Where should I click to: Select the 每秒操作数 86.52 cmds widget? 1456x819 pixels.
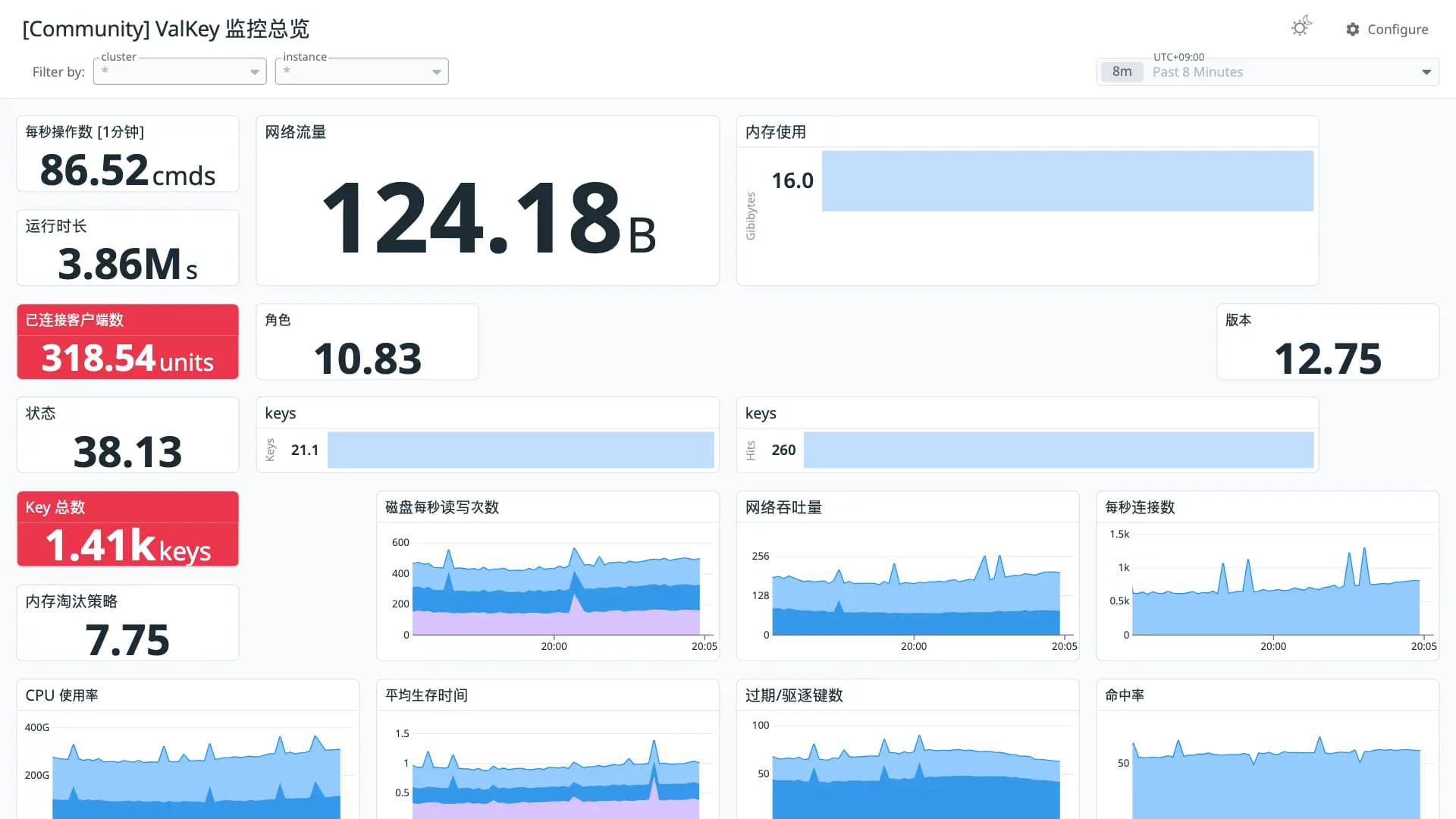tap(127, 154)
